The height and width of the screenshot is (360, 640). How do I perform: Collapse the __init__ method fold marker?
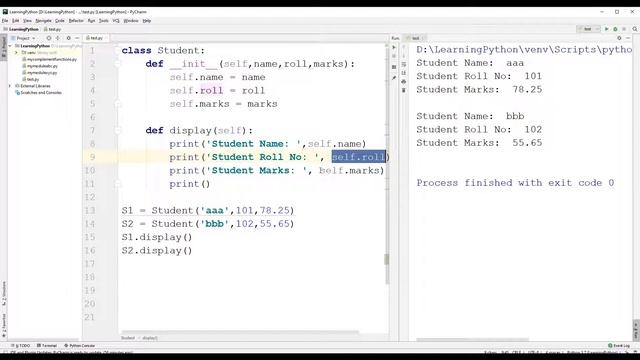118,64
